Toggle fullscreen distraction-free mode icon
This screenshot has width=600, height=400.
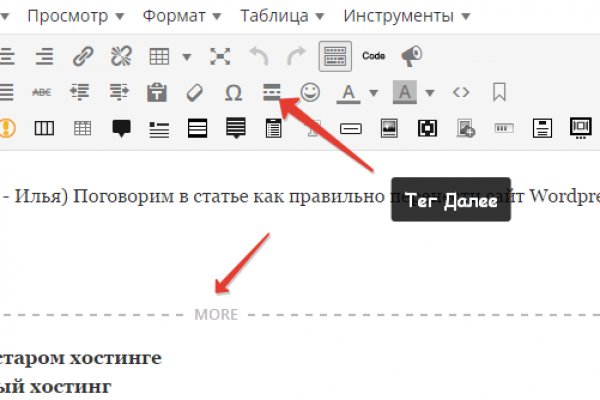point(219,56)
